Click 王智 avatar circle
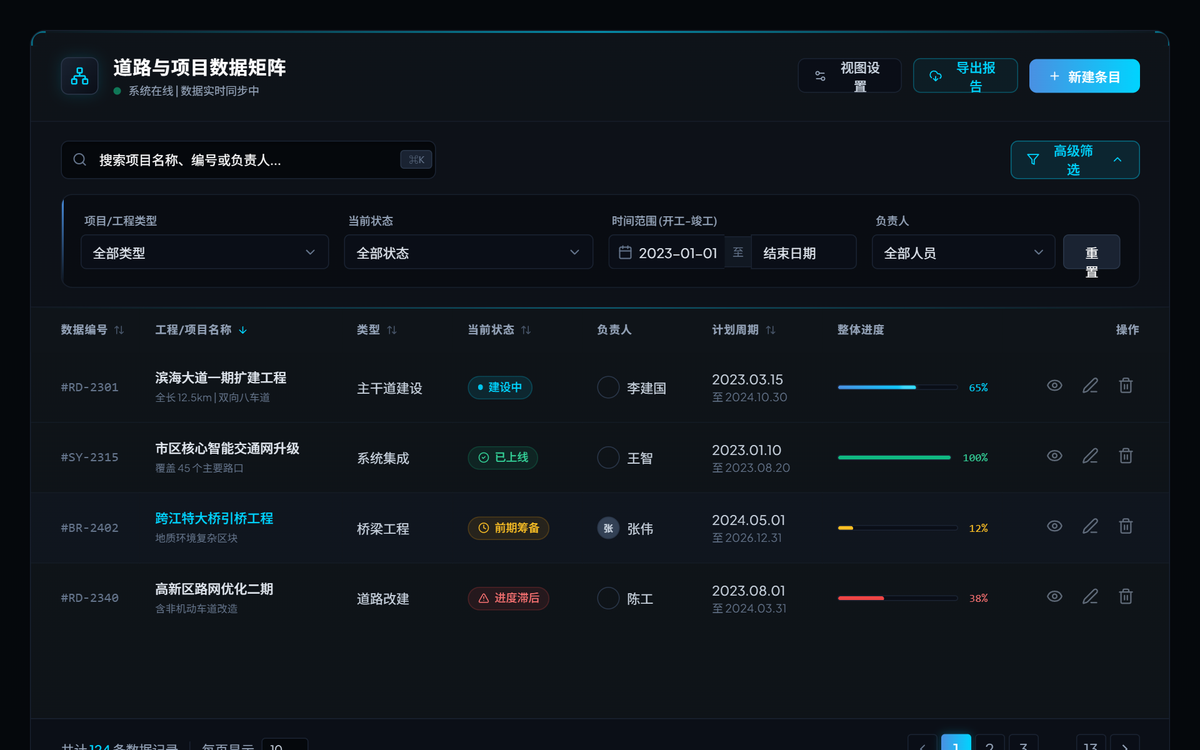 coord(608,458)
